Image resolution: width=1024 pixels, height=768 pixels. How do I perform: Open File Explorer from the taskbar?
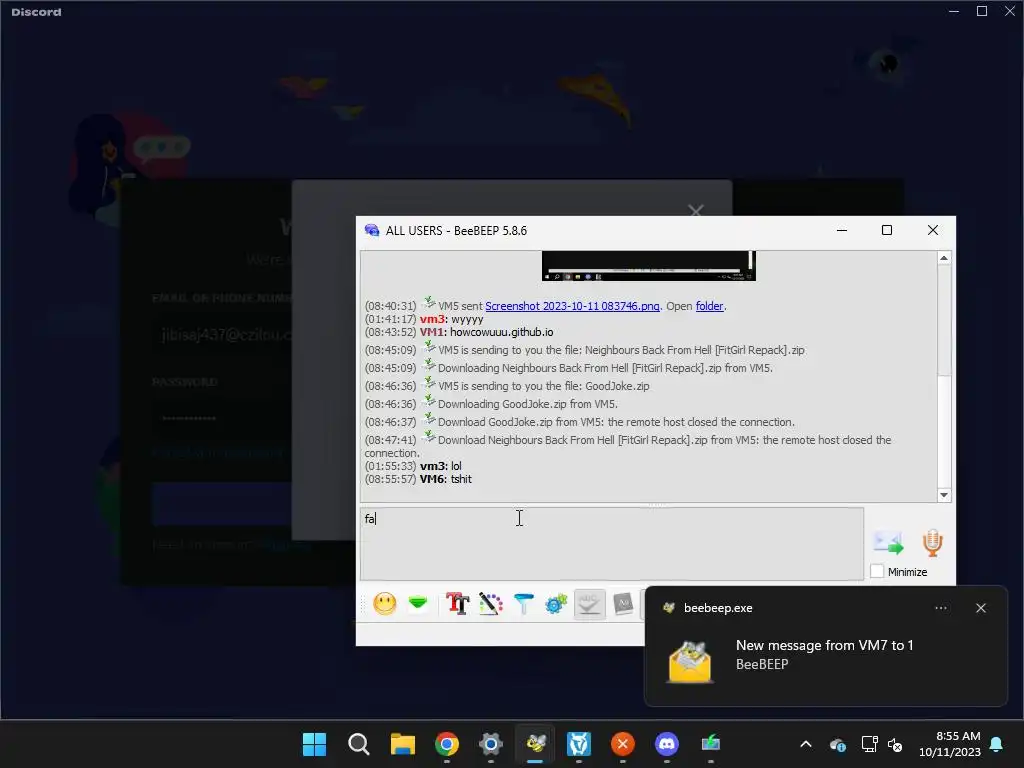(403, 744)
